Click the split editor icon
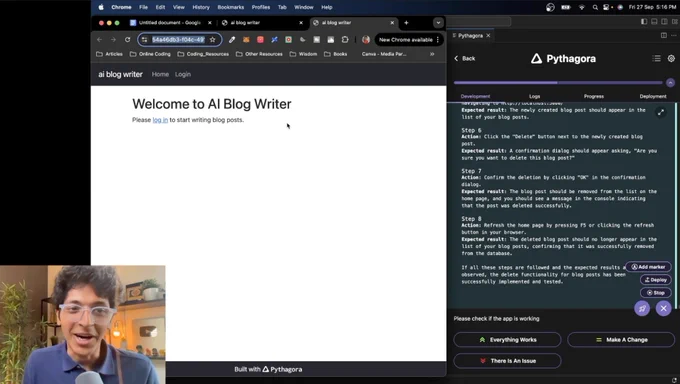The image size is (680, 384). 664,36
